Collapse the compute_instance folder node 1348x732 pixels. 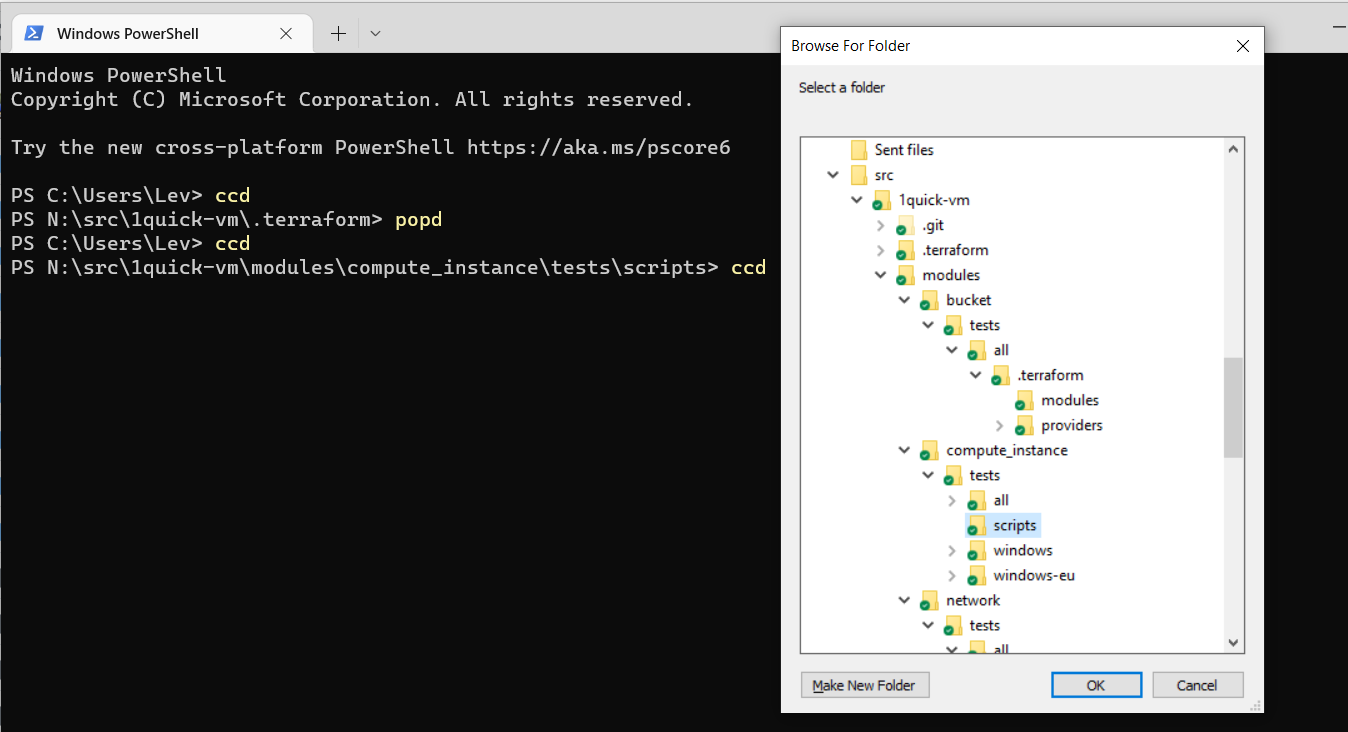point(905,450)
